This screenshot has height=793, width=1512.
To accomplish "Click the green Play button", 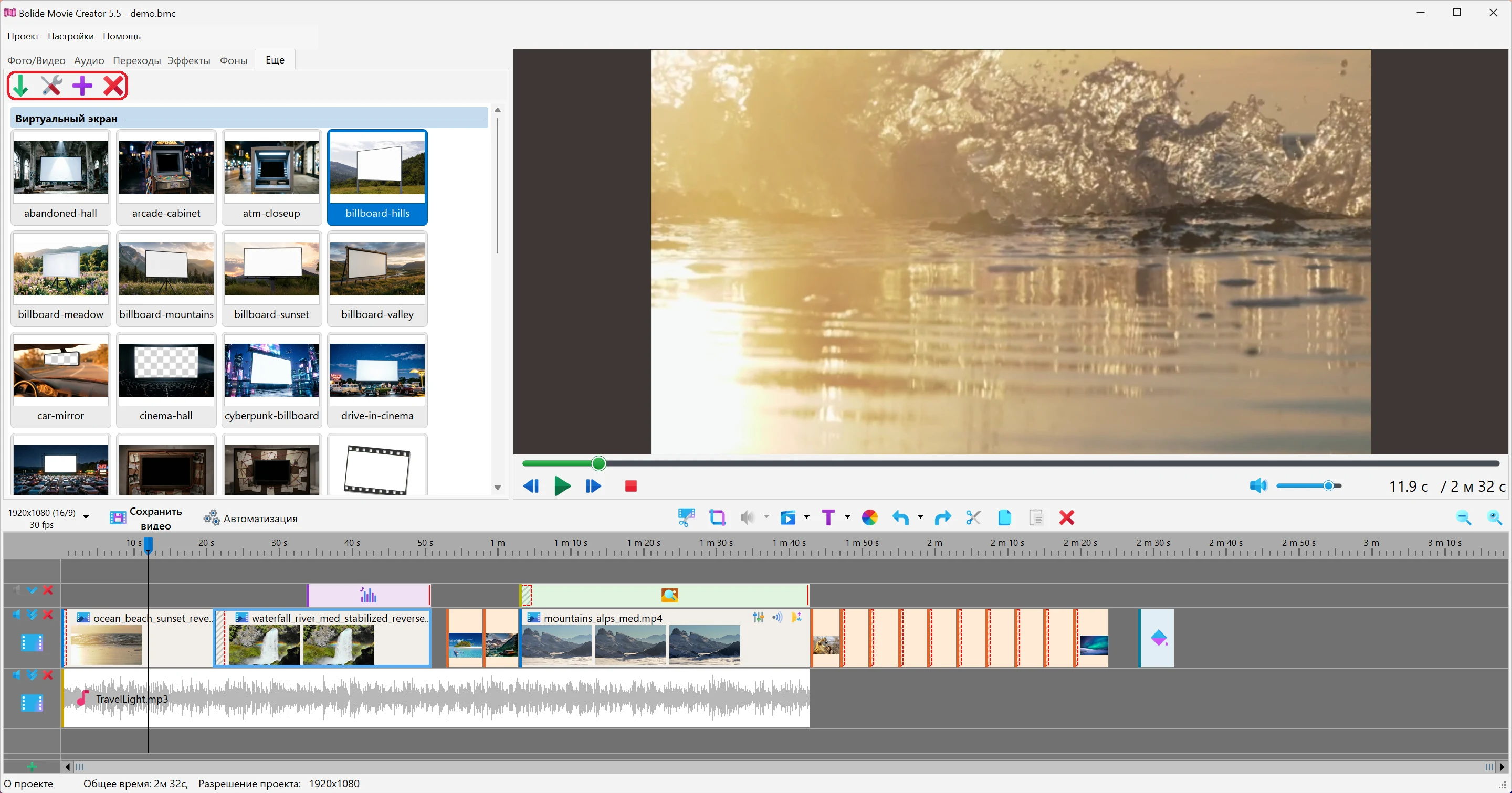I will tap(562, 485).
